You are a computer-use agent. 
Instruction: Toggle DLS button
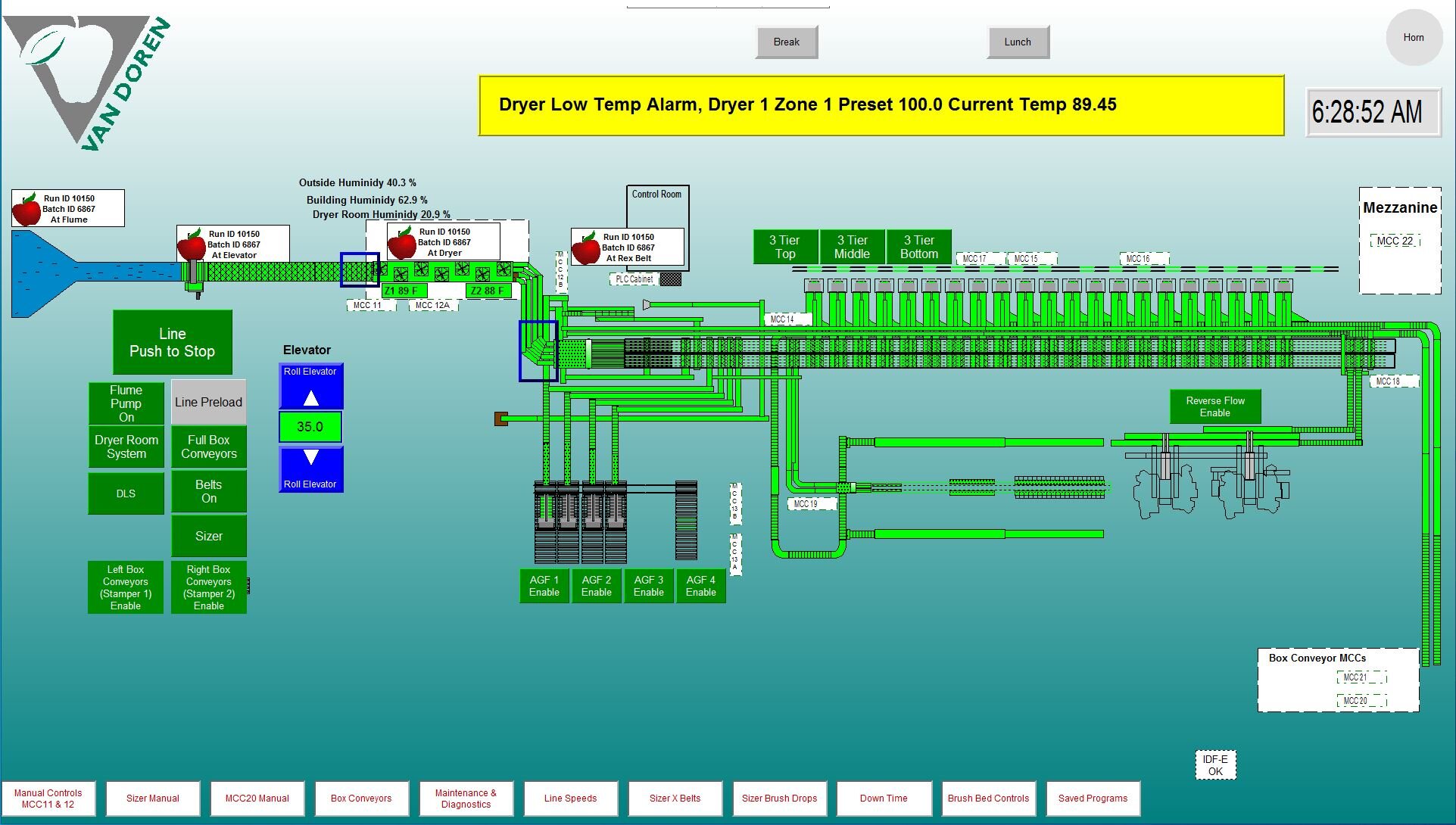(x=126, y=493)
